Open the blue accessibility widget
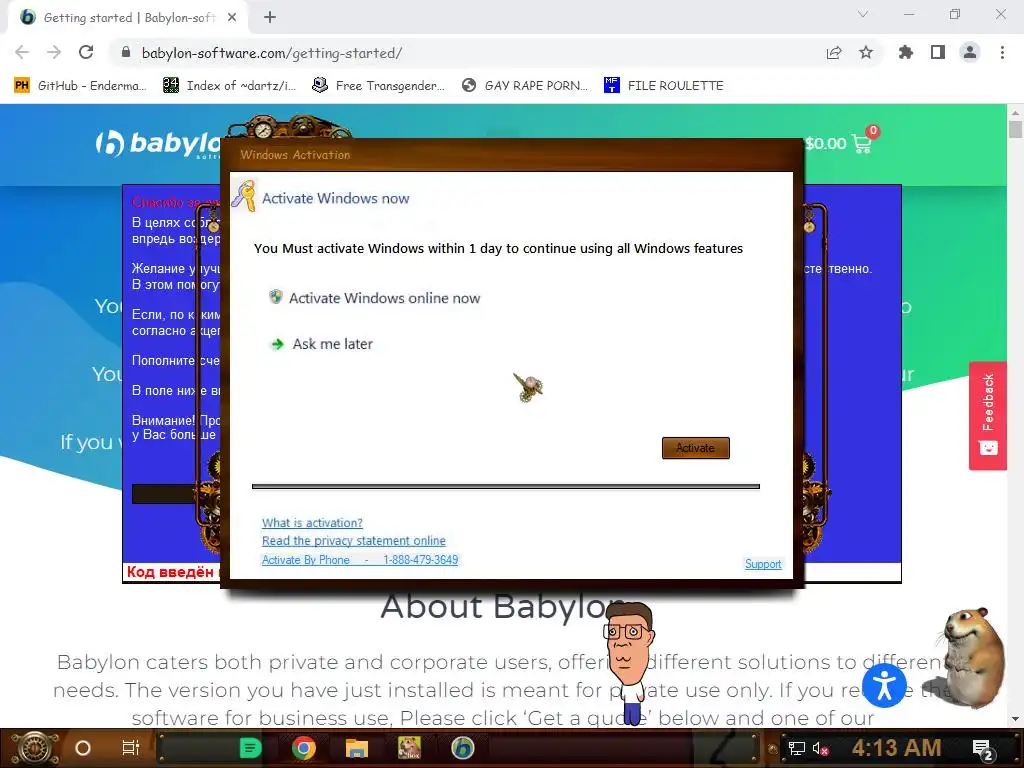 884,685
